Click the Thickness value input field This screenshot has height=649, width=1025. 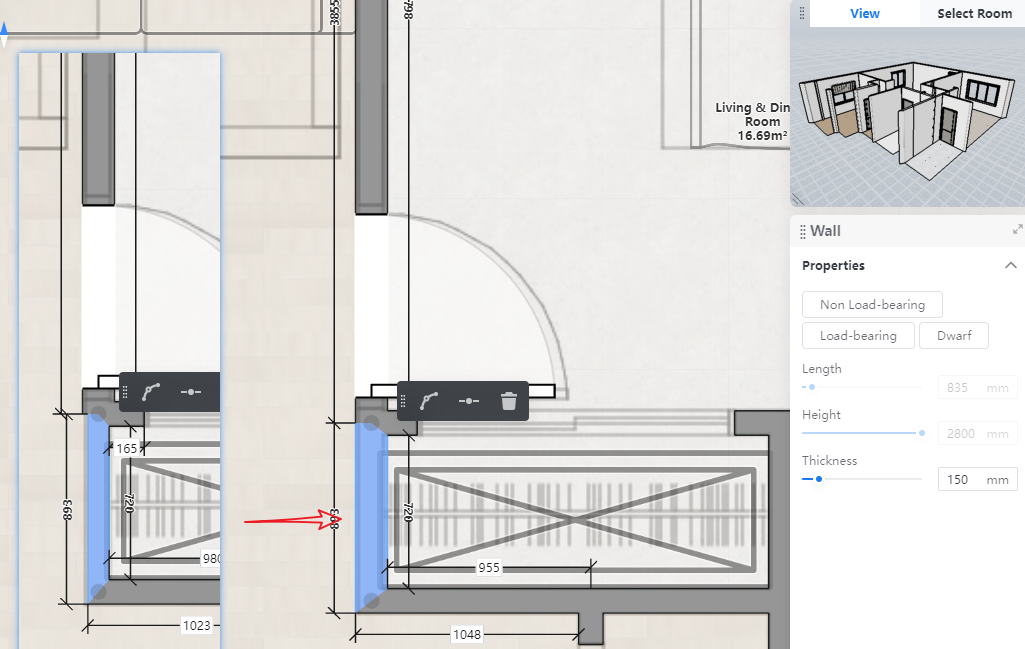[x=964, y=480]
